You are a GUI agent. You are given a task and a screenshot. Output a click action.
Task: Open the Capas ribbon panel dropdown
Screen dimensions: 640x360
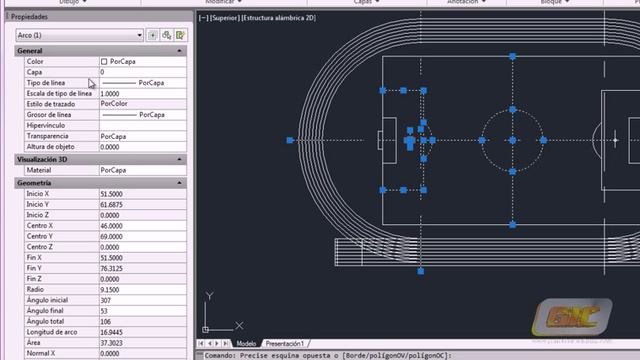click(x=366, y=2)
